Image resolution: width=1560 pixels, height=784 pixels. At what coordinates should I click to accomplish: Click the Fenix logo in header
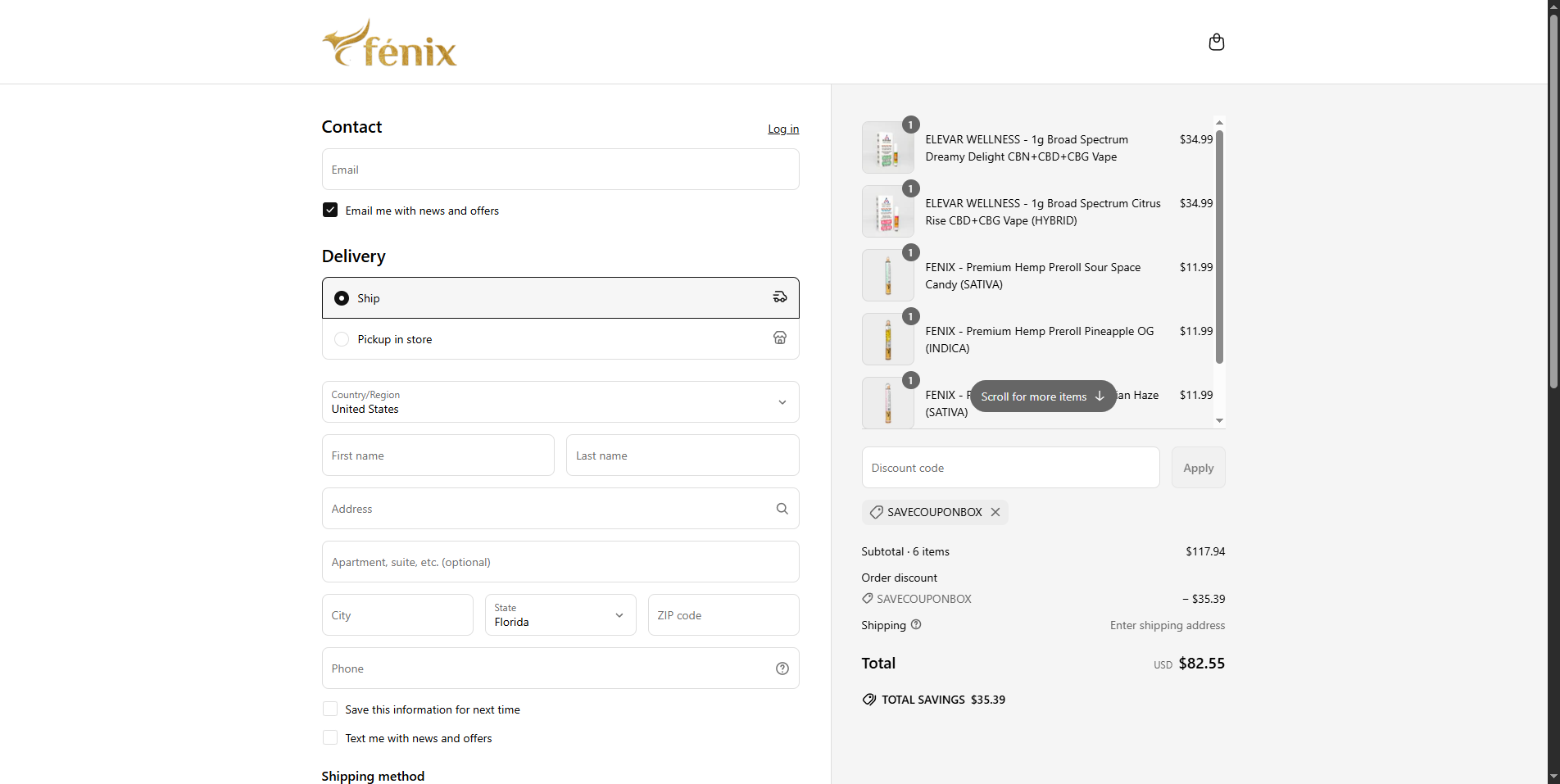[389, 43]
